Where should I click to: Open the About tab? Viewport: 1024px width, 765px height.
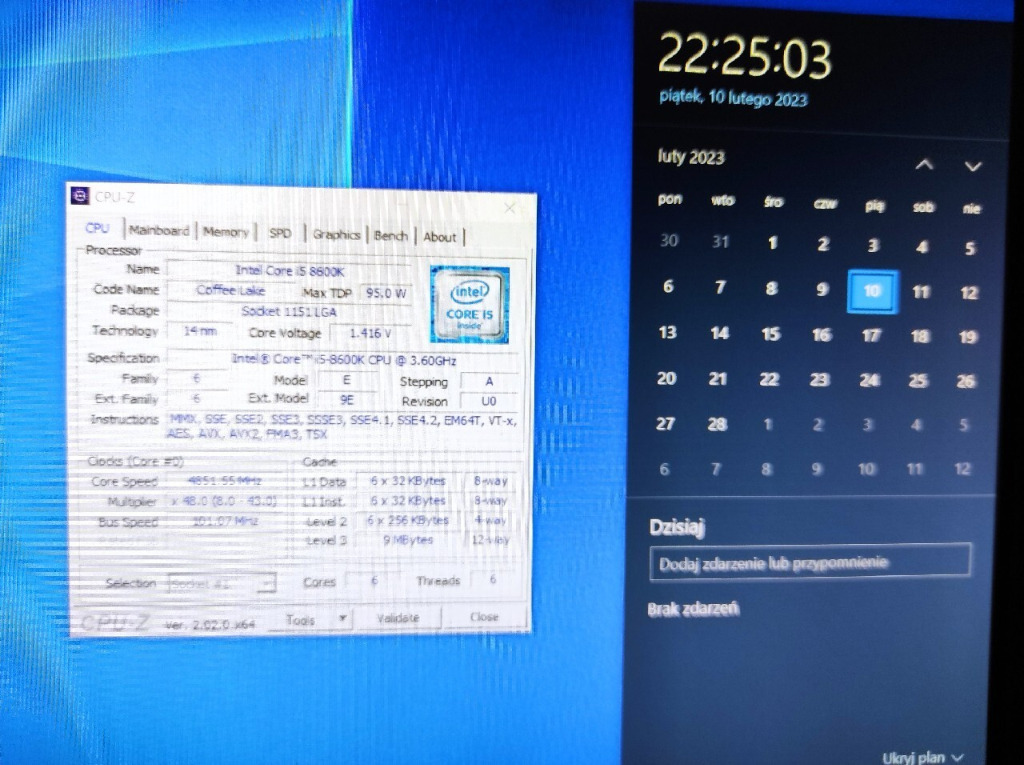[x=440, y=237]
